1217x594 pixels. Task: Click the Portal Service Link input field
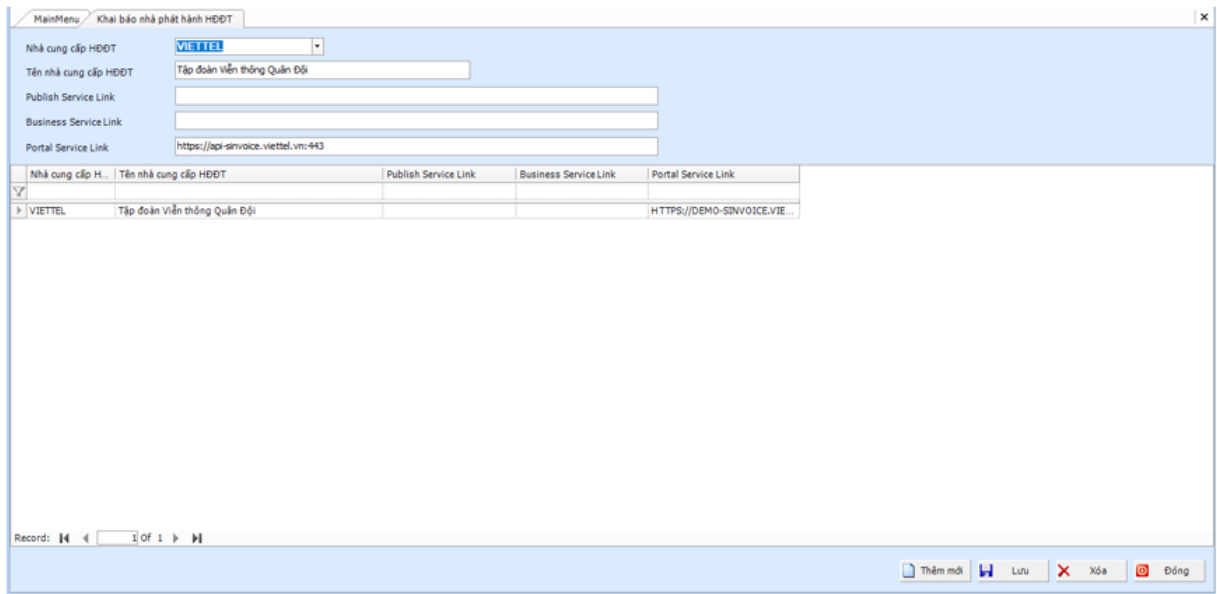[416, 146]
